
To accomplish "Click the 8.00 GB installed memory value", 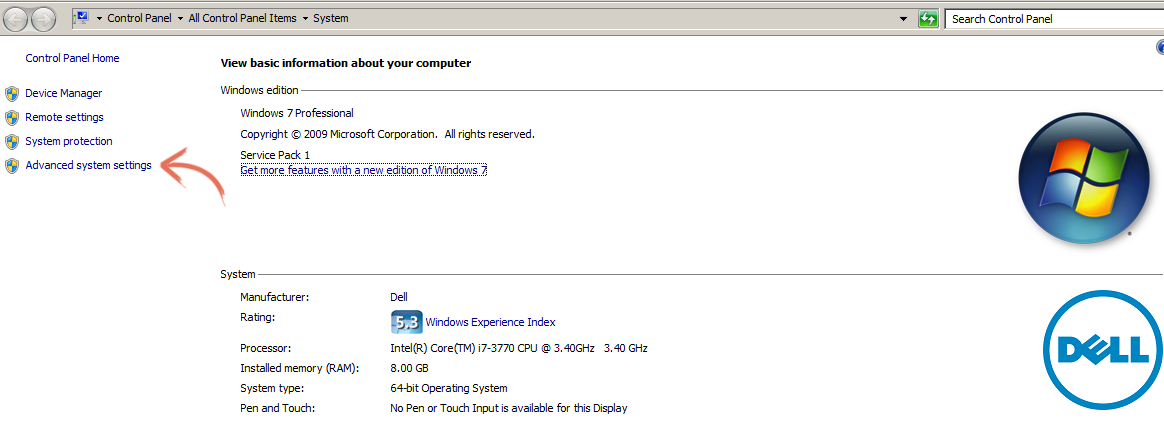I will (409, 368).
